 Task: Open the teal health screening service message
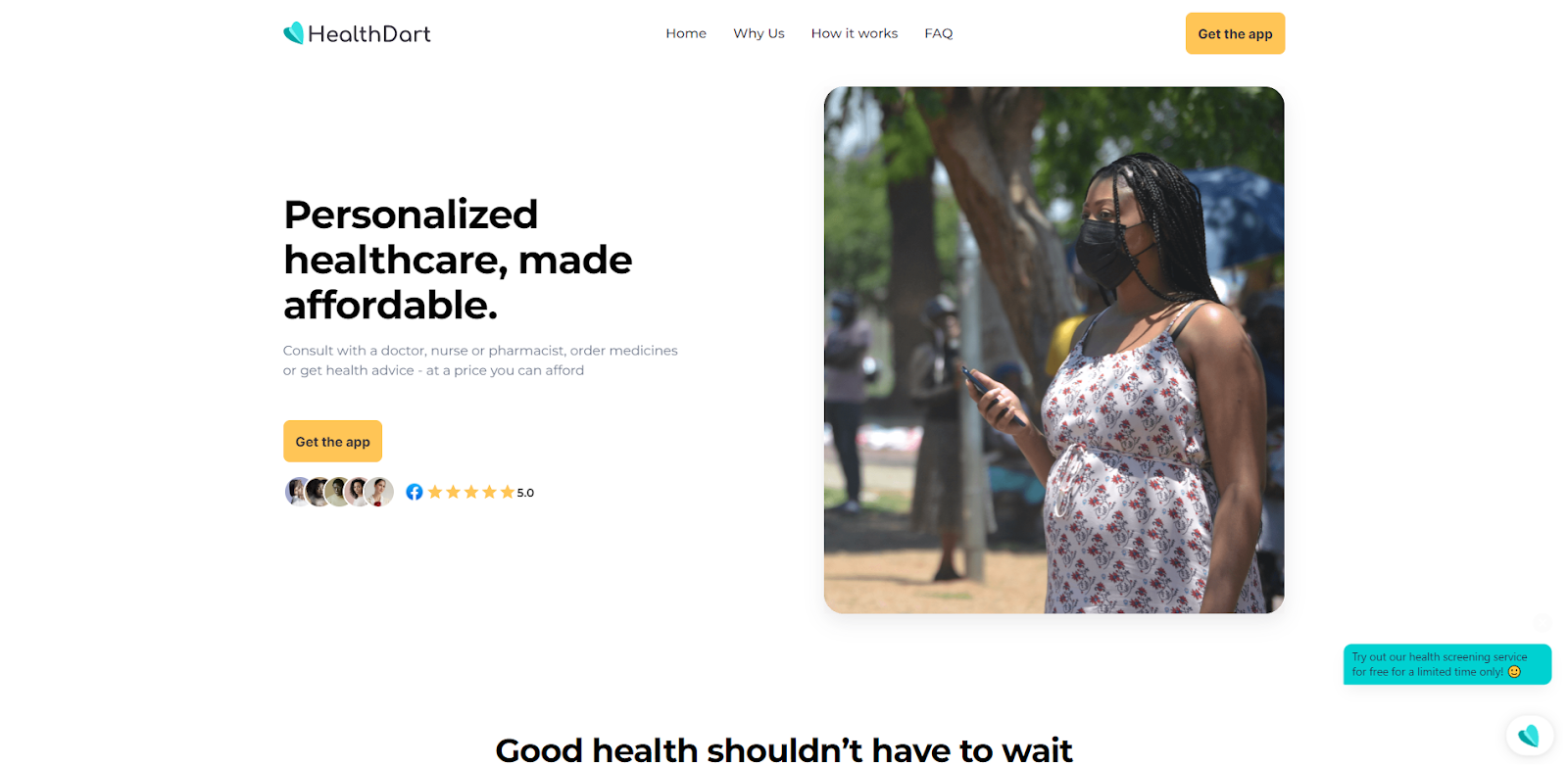(x=1446, y=664)
